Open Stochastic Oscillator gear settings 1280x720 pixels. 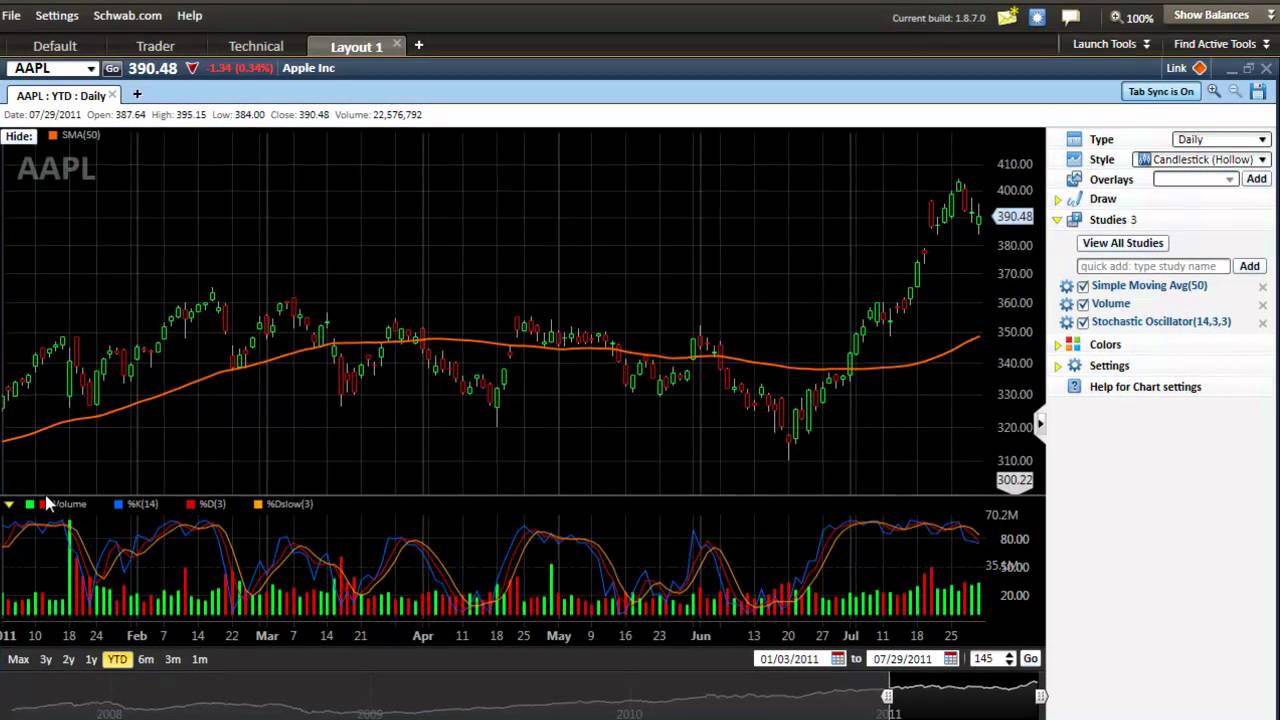[x=1067, y=322]
